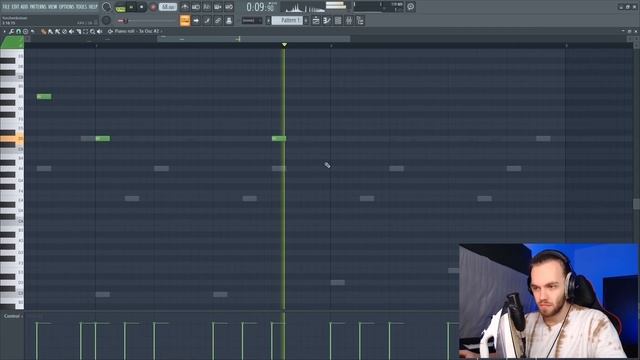
Task: Toggle blend recording overdub
Action: tap(218, 7)
